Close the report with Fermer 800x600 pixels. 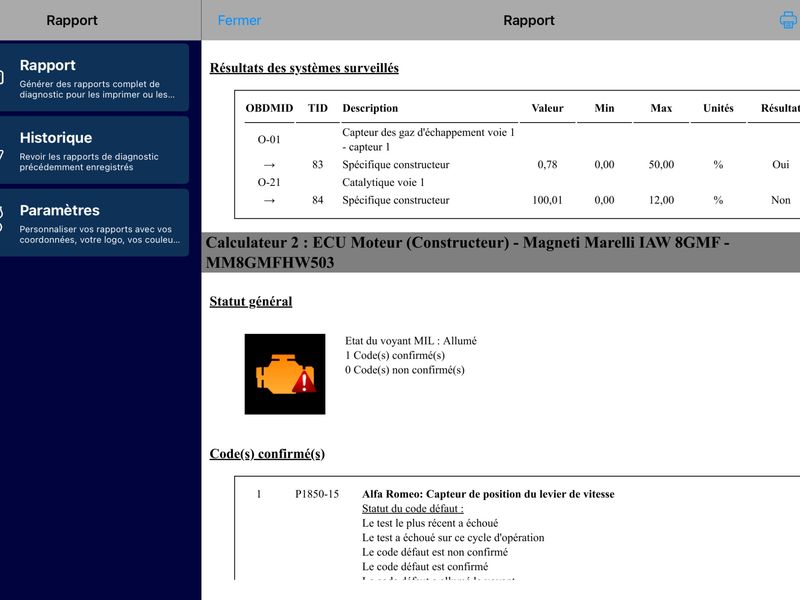pyautogui.click(x=239, y=20)
